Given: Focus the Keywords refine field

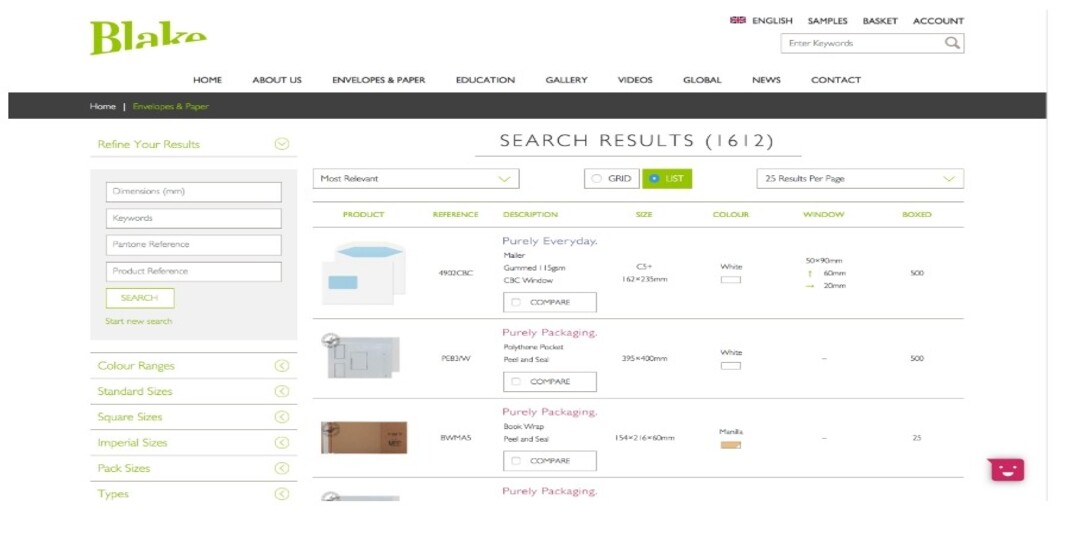Looking at the screenshot, I should [194, 218].
